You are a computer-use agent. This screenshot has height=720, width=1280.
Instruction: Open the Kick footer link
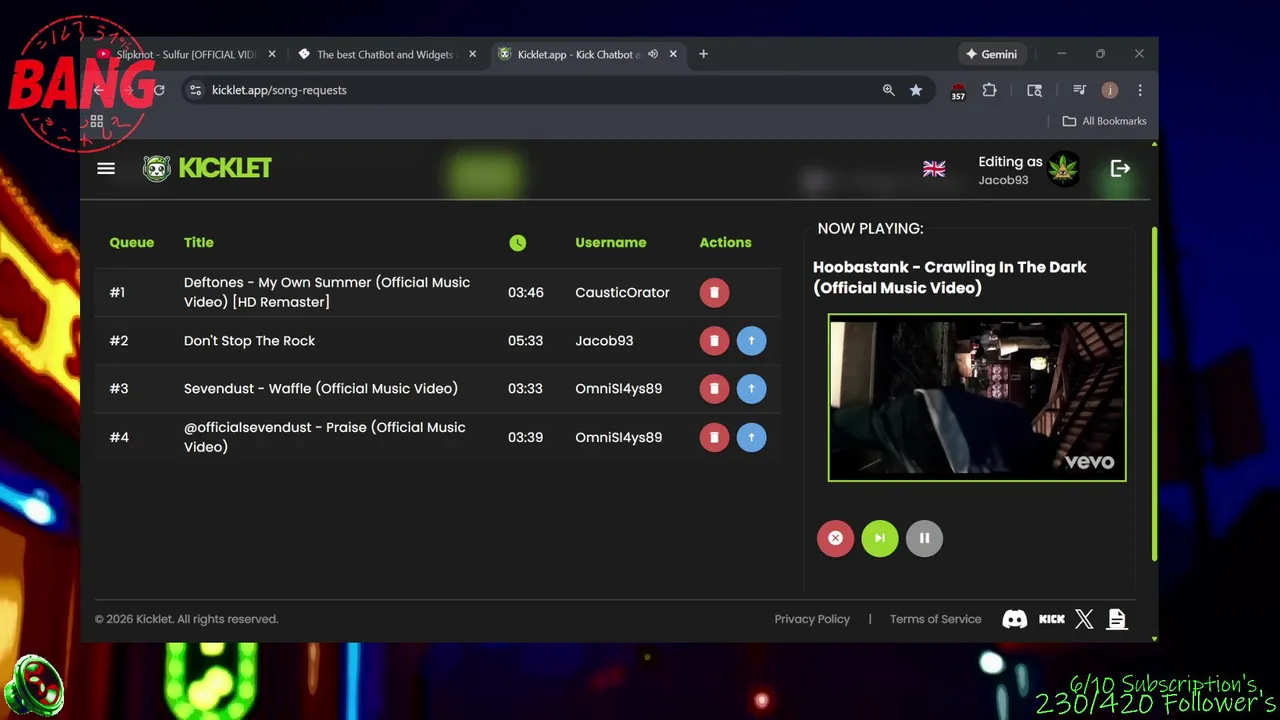1052,619
